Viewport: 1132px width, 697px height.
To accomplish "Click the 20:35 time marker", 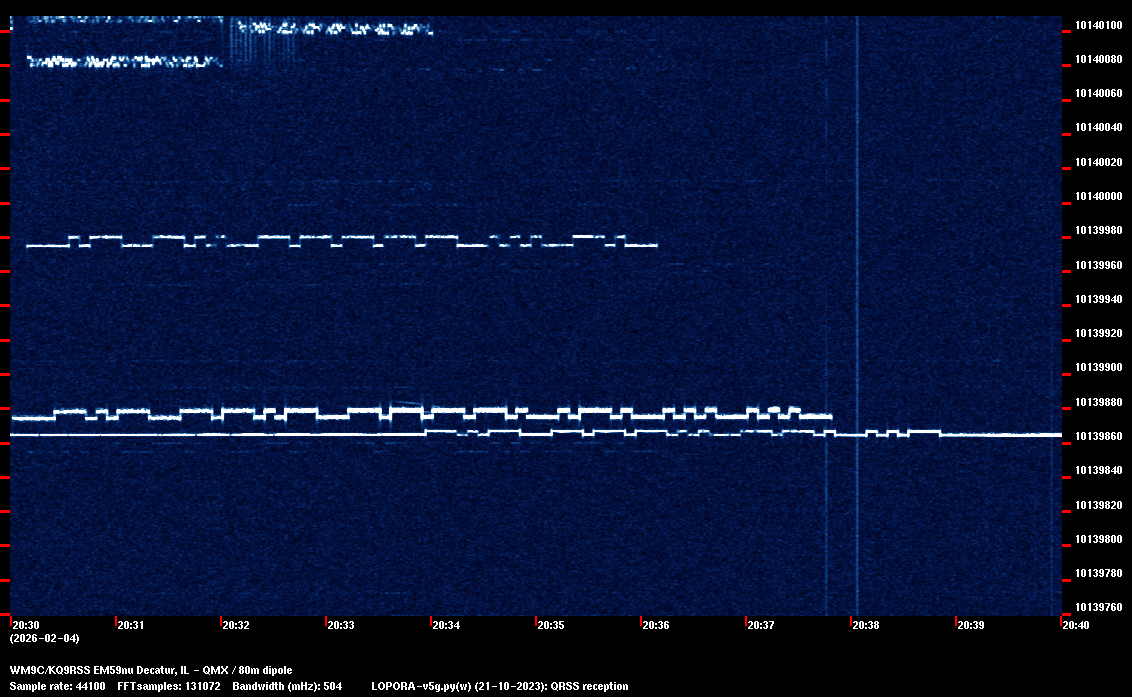I will (550, 625).
